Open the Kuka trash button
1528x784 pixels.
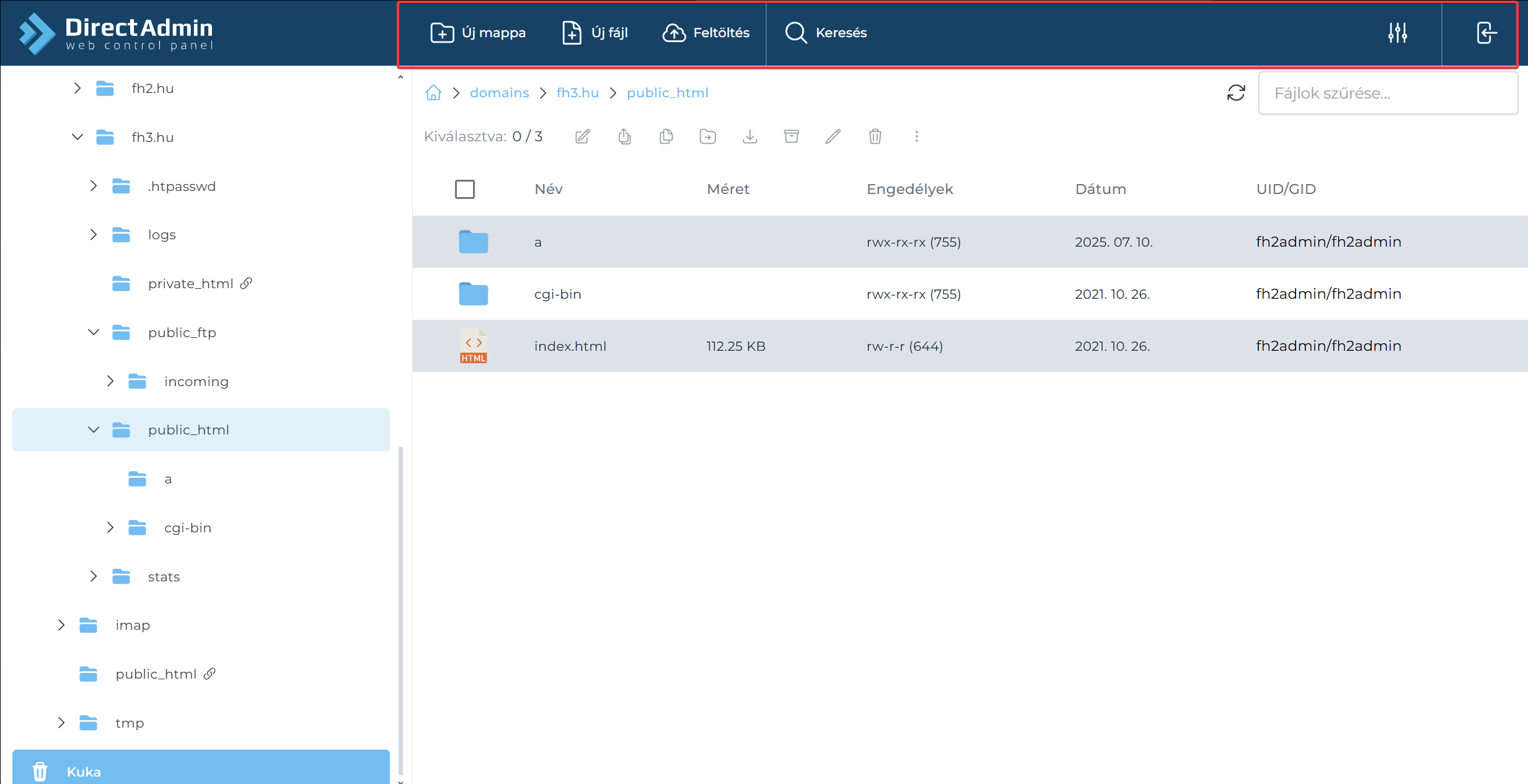pos(201,767)
